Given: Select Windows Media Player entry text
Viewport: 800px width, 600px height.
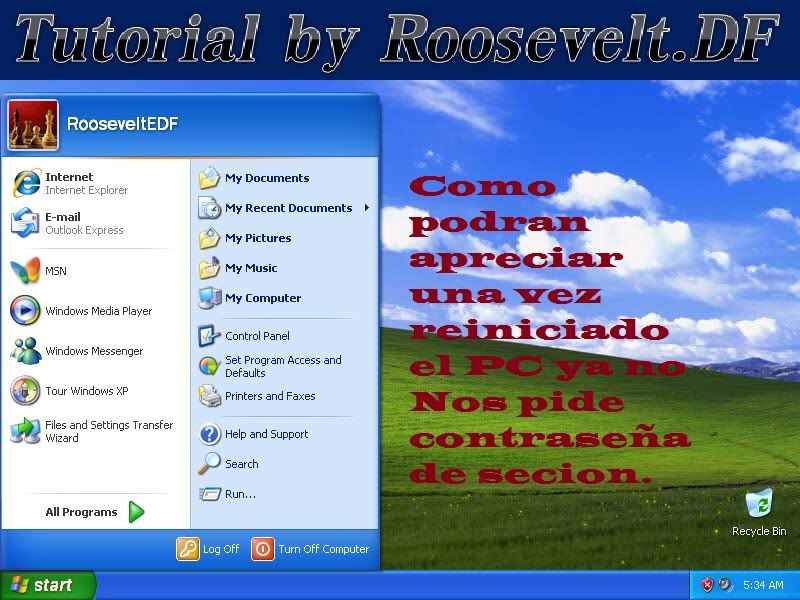Looking at the screenshot, I should click(98, 311).
